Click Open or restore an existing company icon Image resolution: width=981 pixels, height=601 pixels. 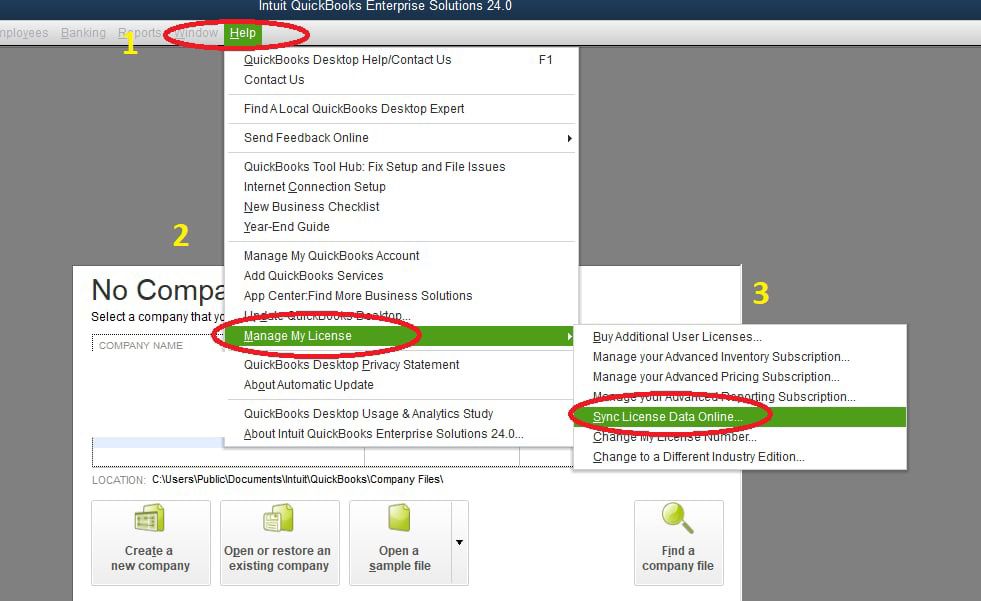(278, 518)
